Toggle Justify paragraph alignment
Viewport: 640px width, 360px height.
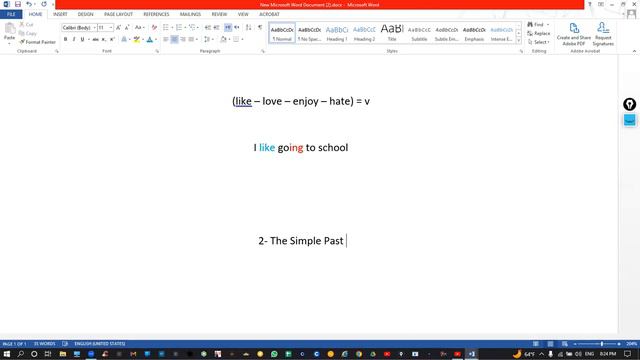click(x=191, y=39)
